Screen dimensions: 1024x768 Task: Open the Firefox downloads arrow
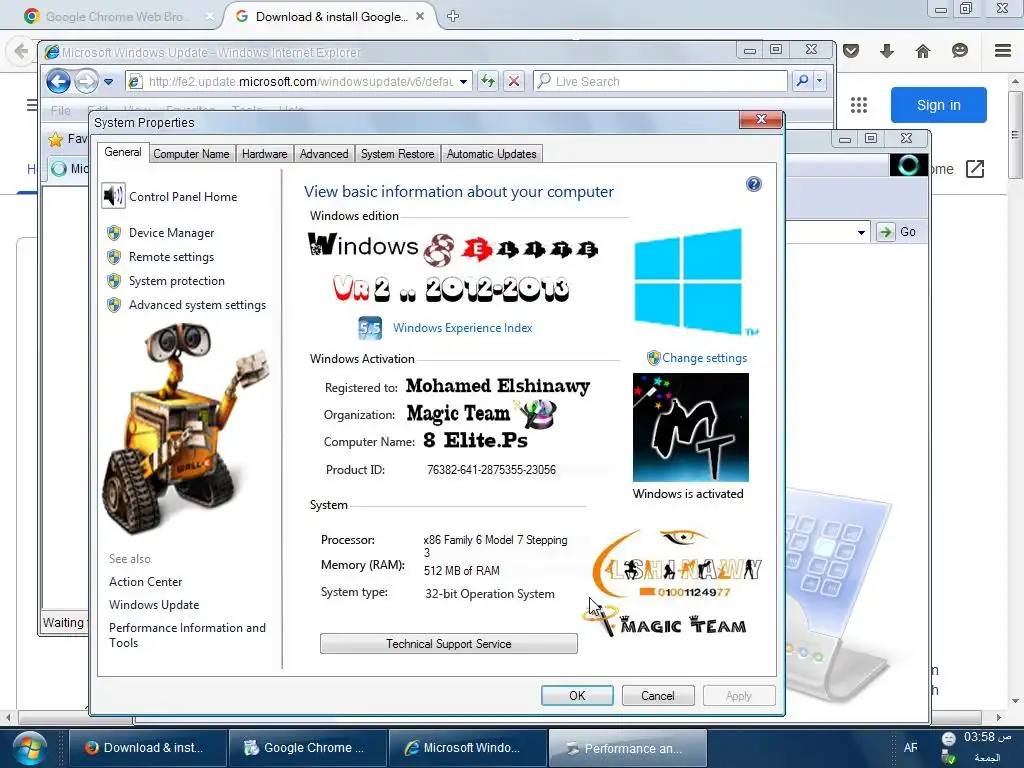tap(887, 51)
